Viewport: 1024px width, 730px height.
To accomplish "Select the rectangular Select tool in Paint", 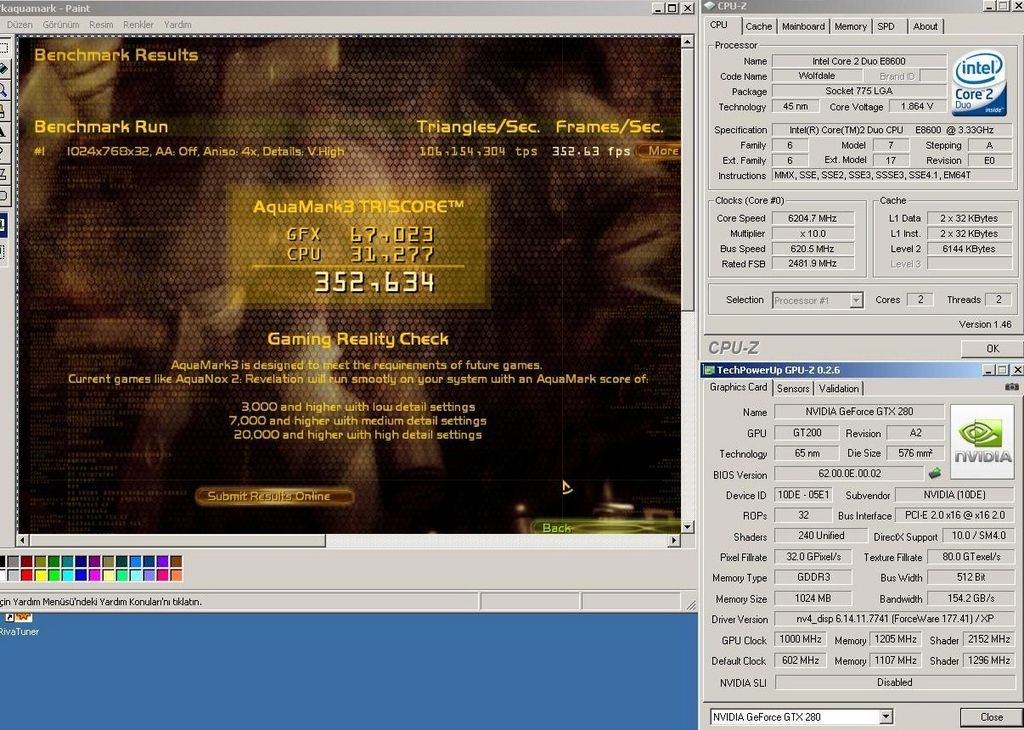I will [x=3, y=48].
